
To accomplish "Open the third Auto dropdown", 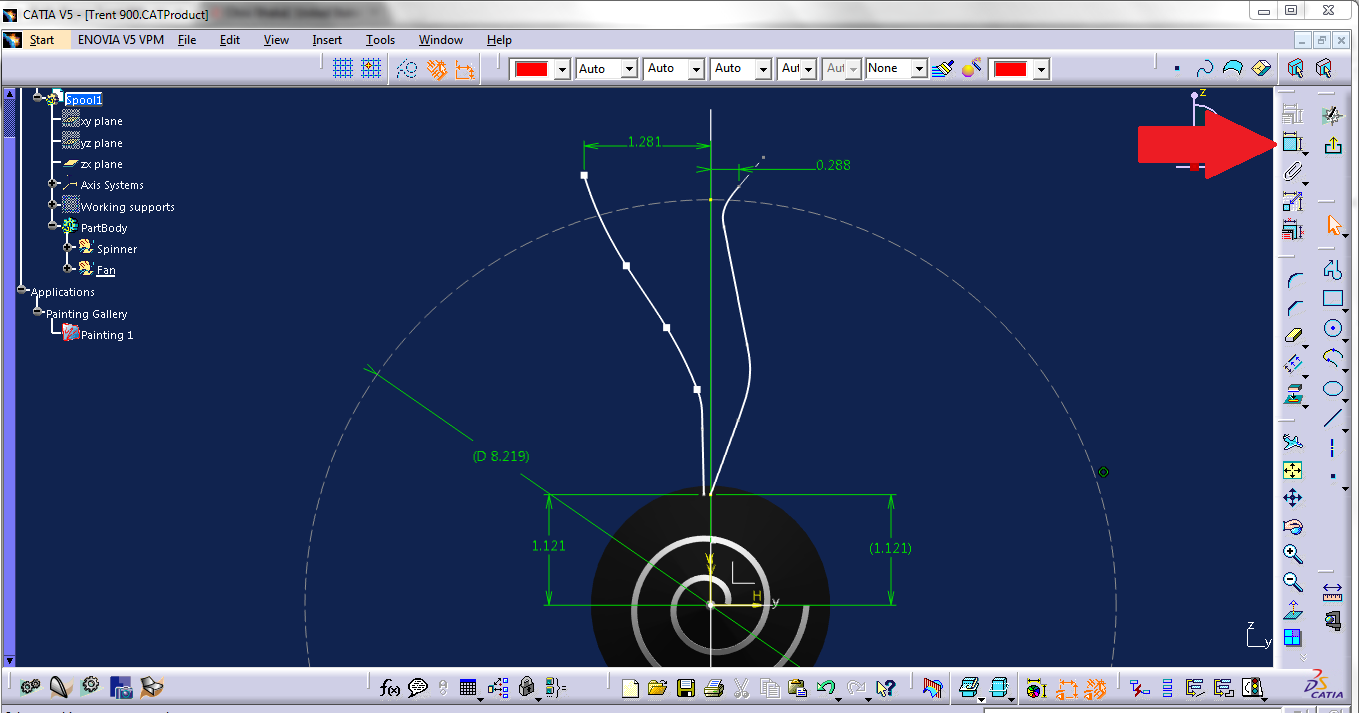I will [x=763, y=69].
